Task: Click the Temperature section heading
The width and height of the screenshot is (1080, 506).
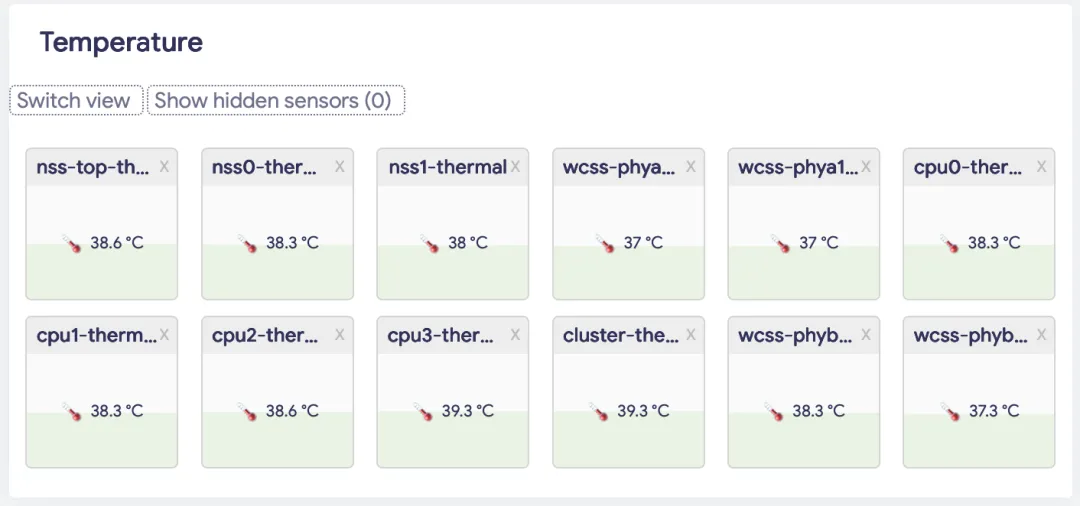Action: (121, 42)
